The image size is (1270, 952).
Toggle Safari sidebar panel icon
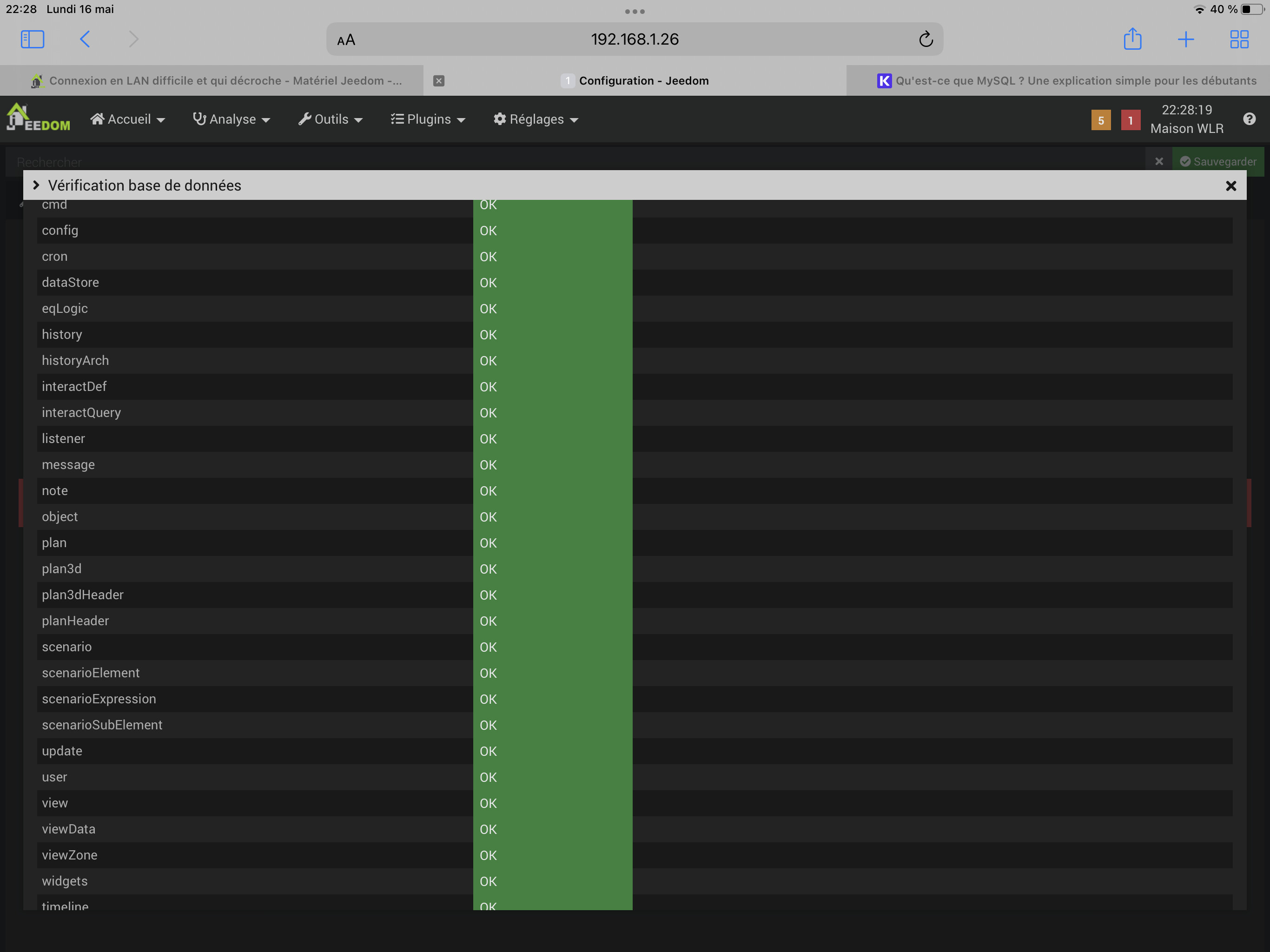[32, 39]
